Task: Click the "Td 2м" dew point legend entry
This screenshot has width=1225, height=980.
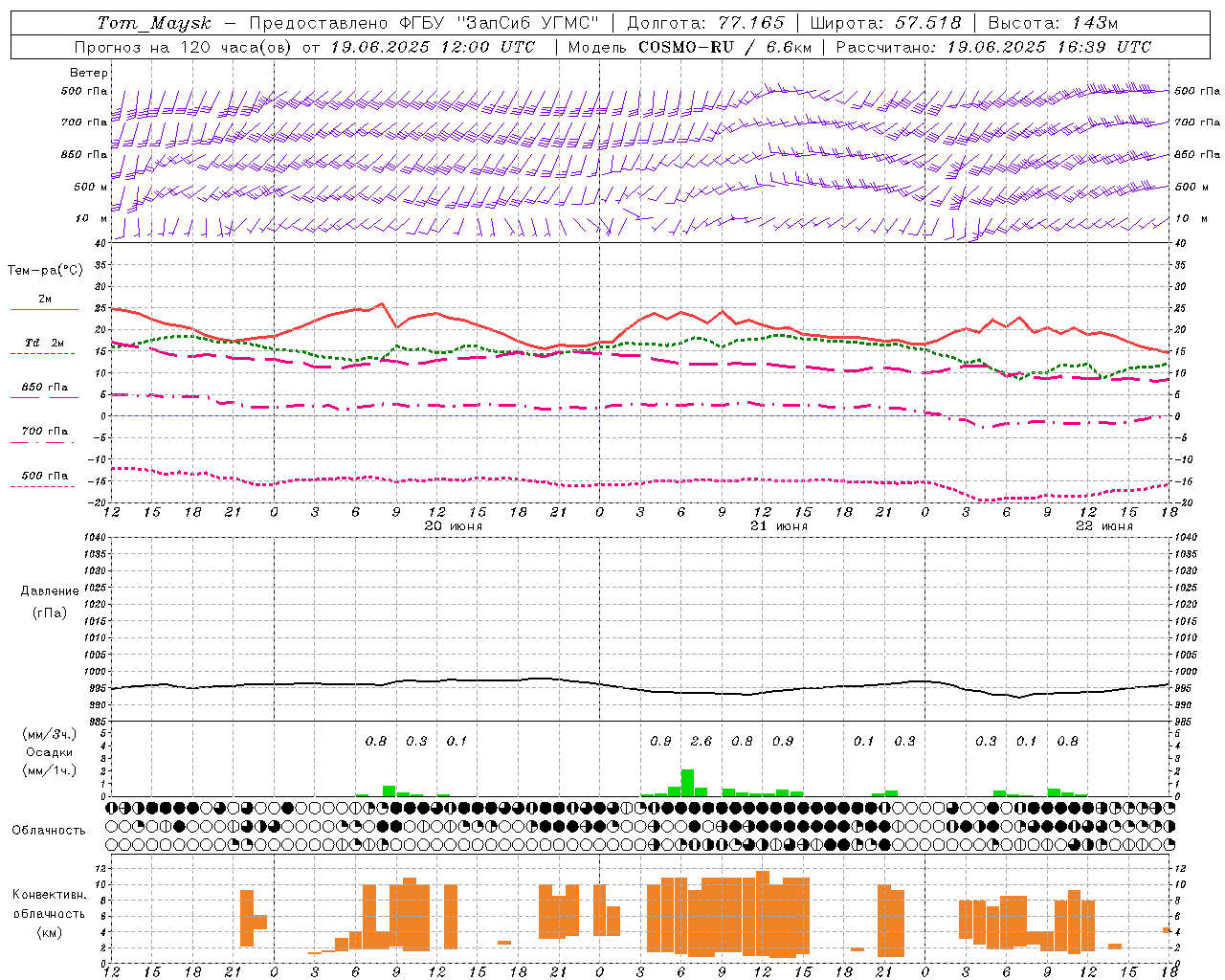Action: coord(45,343)
